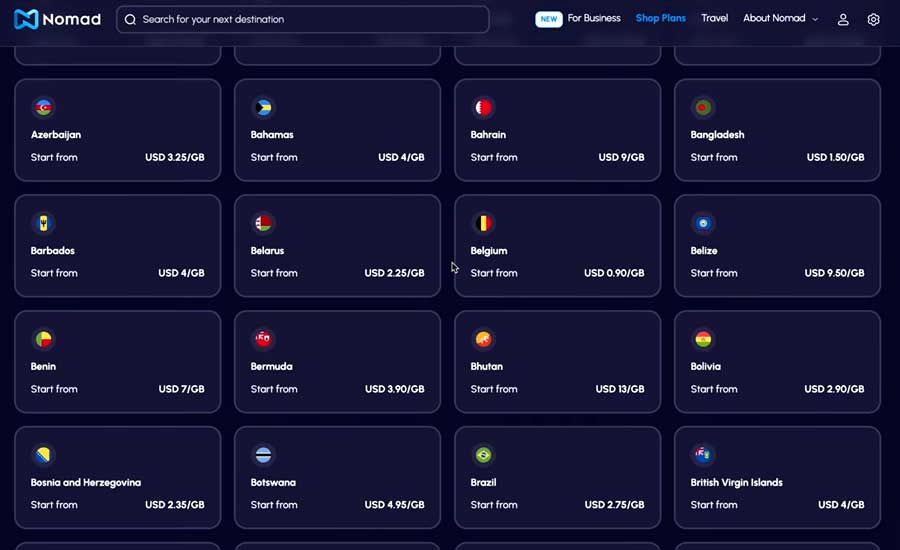Image resolution: width=900 pixels, height=550 pixels.
Task: Select the Botswana country name
Action: pos(273,483)
